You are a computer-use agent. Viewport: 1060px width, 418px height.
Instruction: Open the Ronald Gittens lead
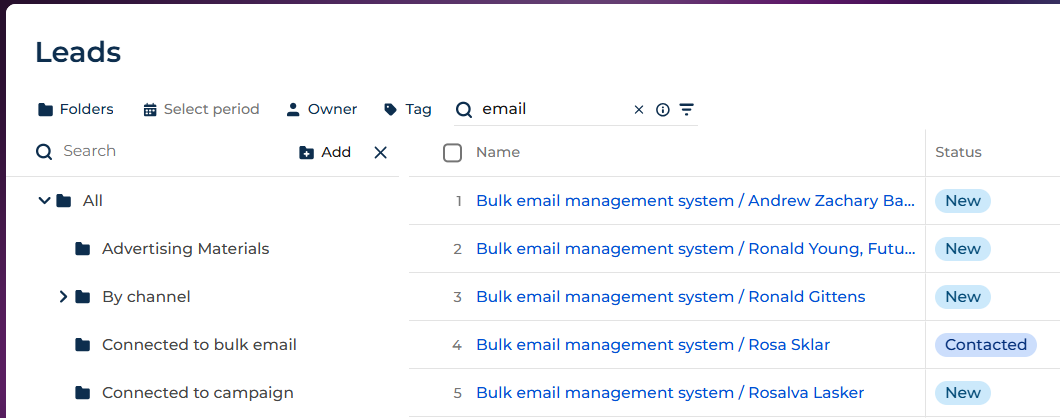pos(670,297)
